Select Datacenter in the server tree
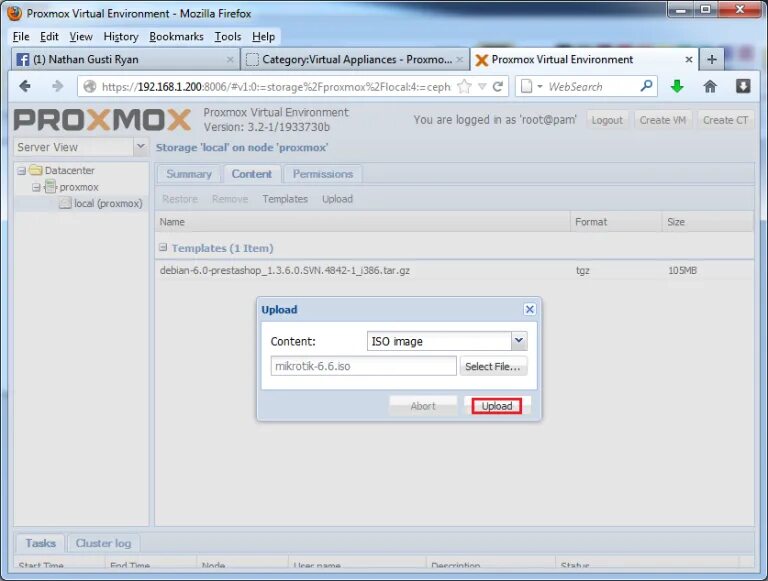The height and width of the screenshot is (581, 768). (70, 170)
